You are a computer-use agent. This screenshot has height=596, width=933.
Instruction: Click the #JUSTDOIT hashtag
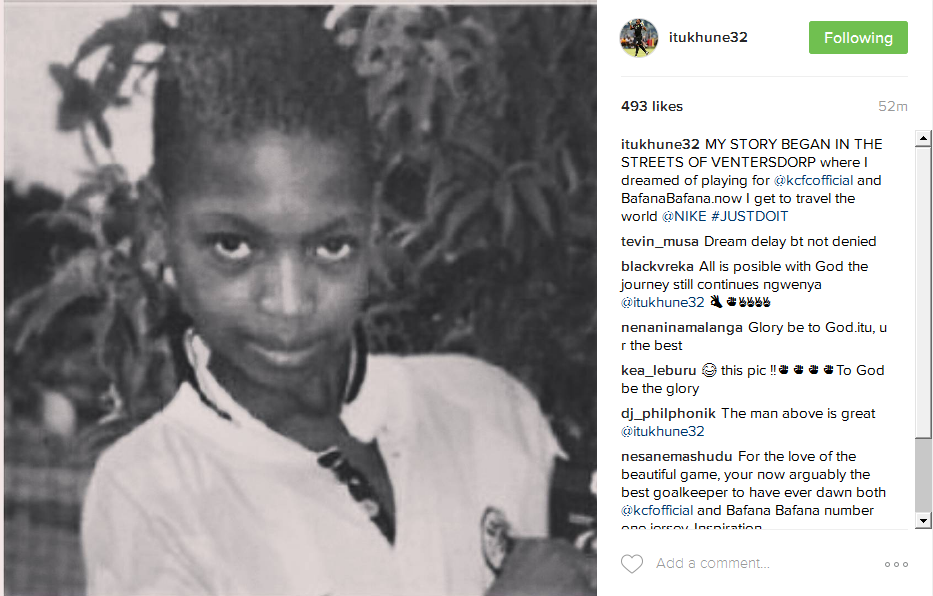pyautogui.click(x=750, y=216)
